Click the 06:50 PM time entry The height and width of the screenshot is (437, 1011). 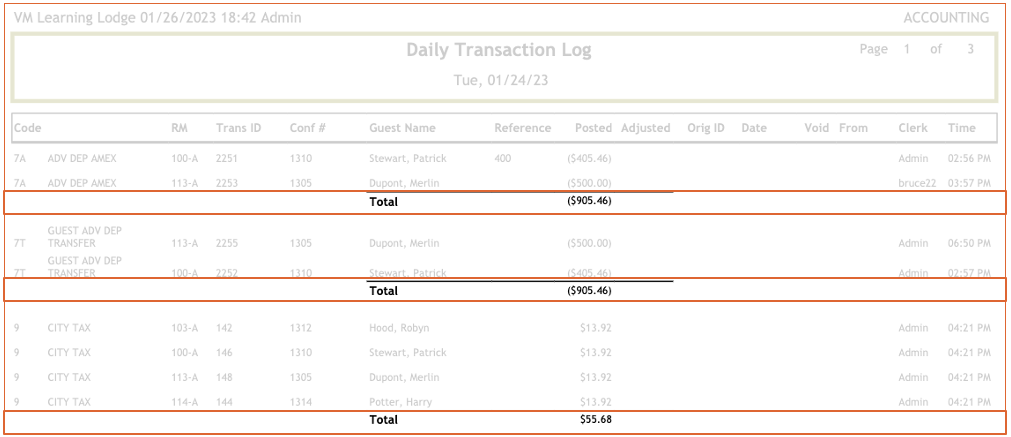969,243
